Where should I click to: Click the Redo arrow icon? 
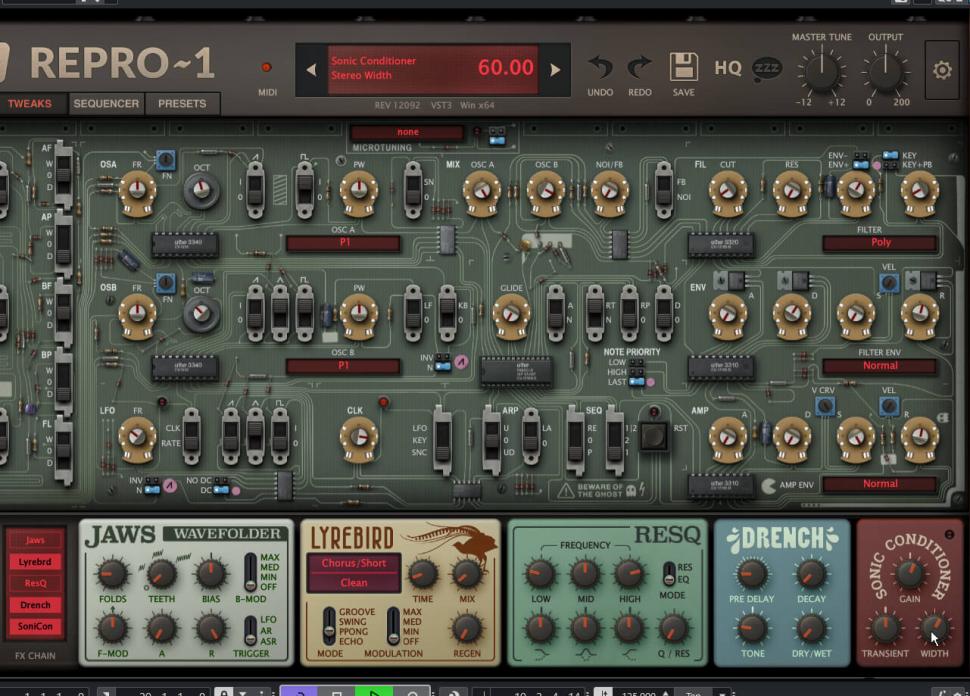click(639, 67)
